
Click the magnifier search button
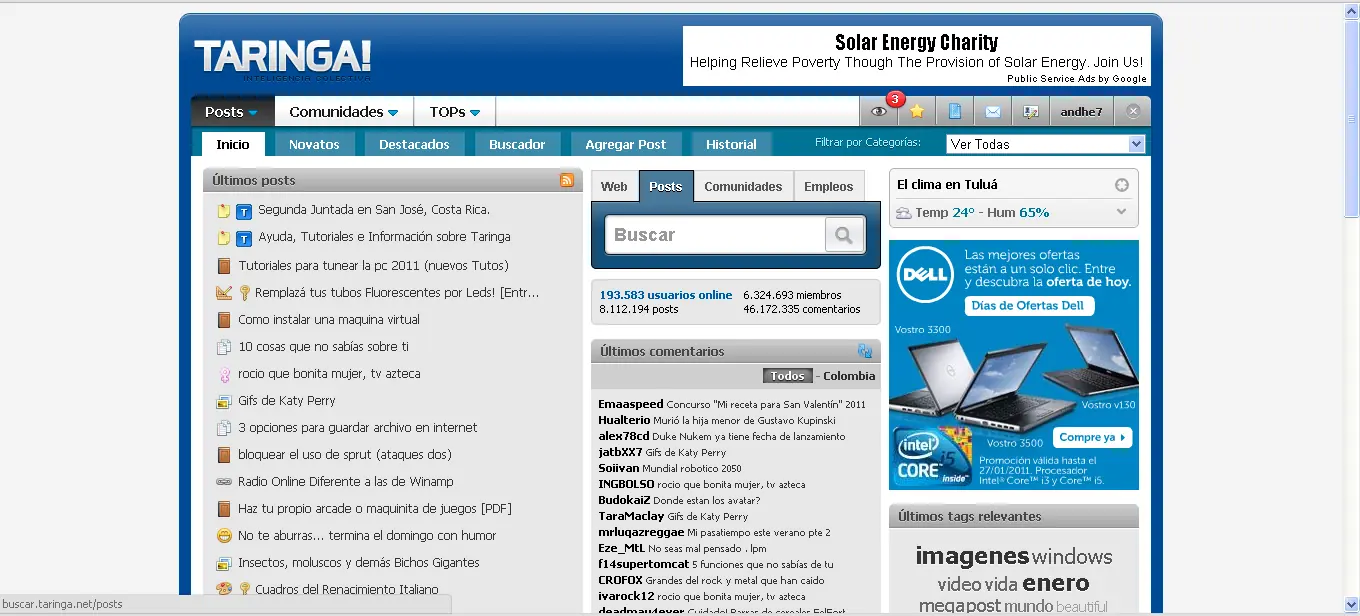pyautogui.click(x=844, y=236)
